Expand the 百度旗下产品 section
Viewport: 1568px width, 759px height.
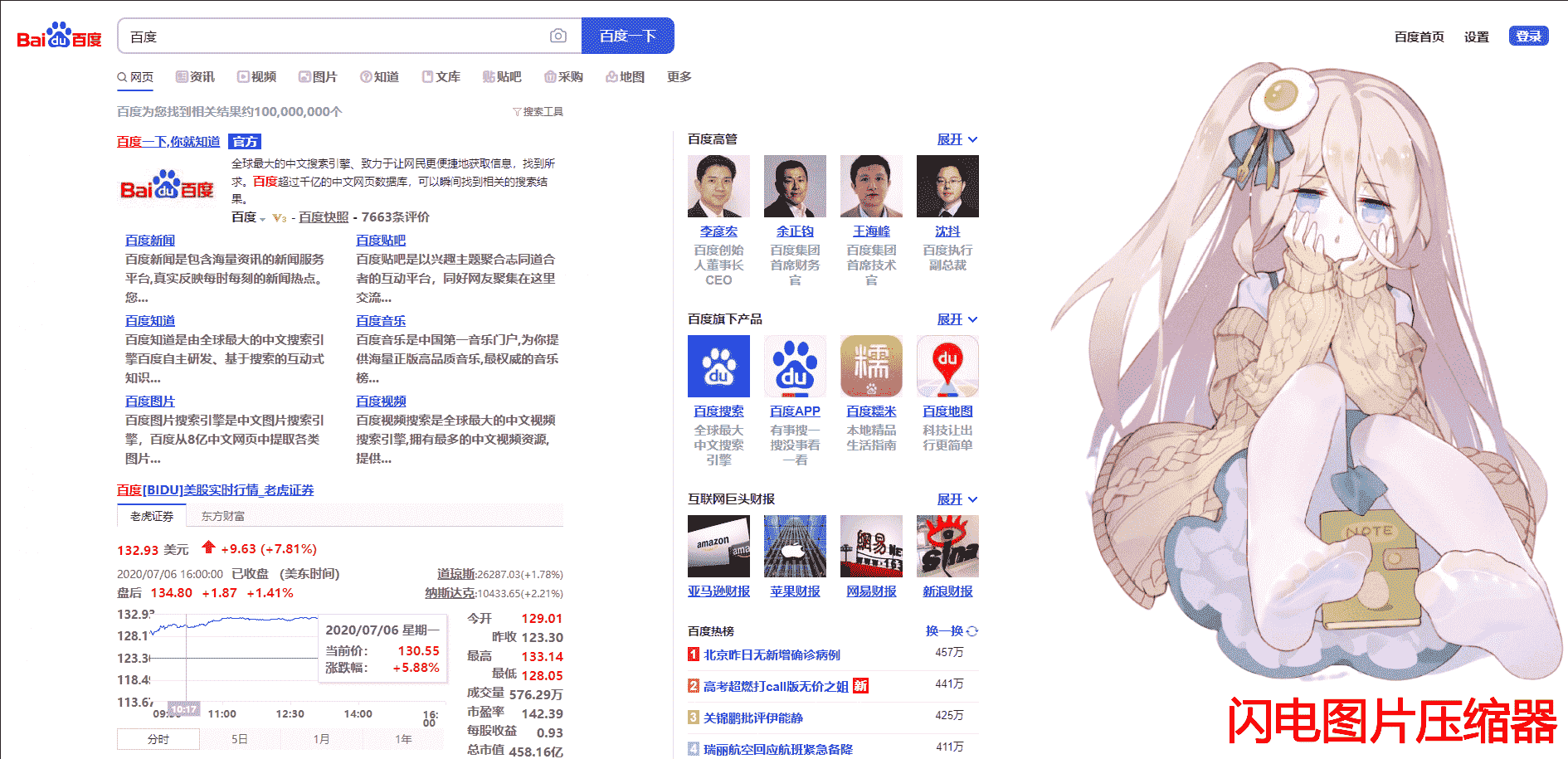(x=957, y=319)
